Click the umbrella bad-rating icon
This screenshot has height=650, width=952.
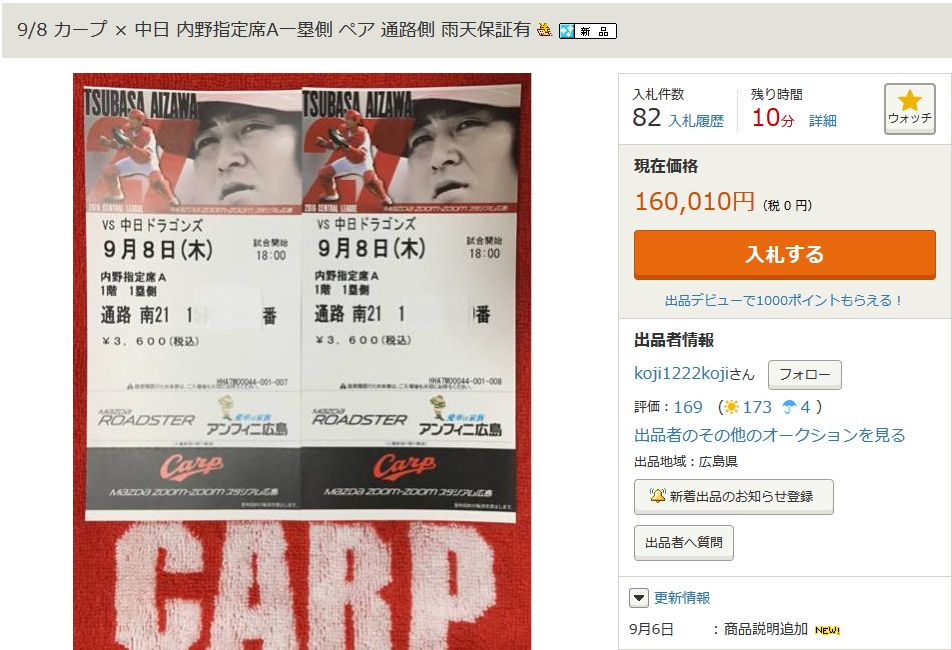(x=789, y=407)
